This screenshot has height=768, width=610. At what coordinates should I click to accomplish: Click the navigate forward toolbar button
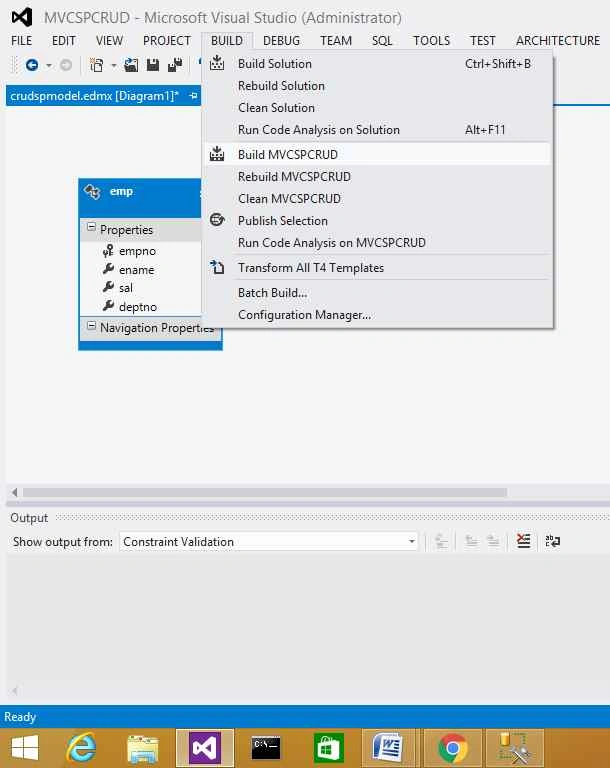66,65
